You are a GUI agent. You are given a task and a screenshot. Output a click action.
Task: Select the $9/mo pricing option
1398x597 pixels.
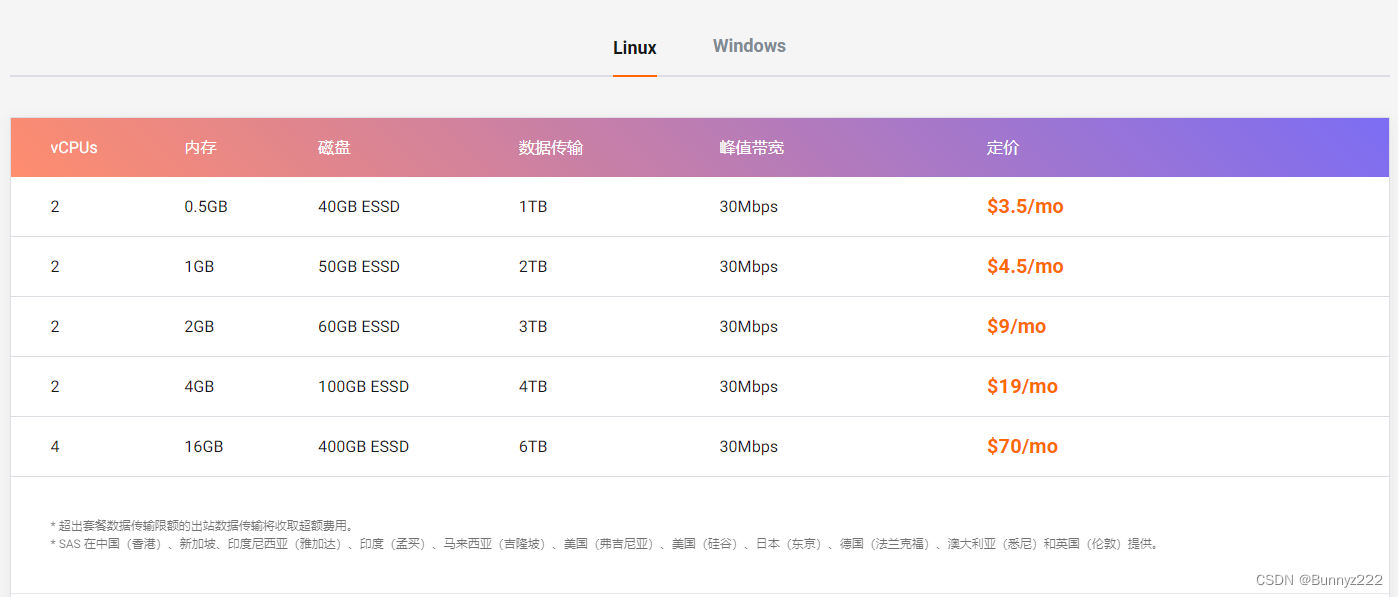(1017, 326)
